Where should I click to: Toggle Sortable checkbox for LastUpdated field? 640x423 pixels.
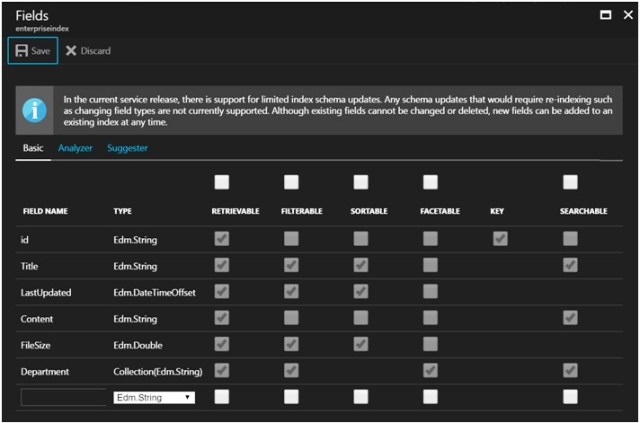click(x=361, y=292)
